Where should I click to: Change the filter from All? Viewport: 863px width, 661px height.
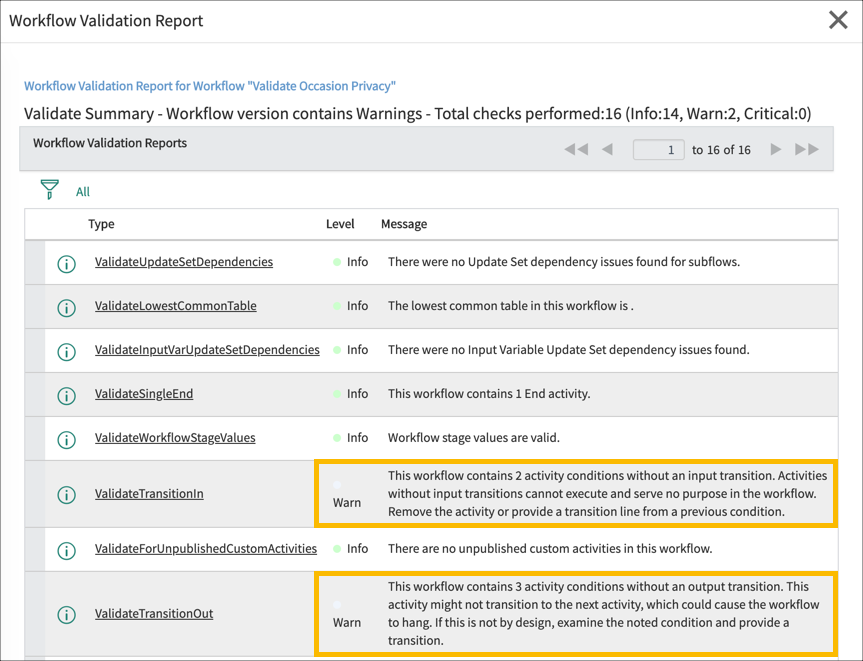(82, 191)
